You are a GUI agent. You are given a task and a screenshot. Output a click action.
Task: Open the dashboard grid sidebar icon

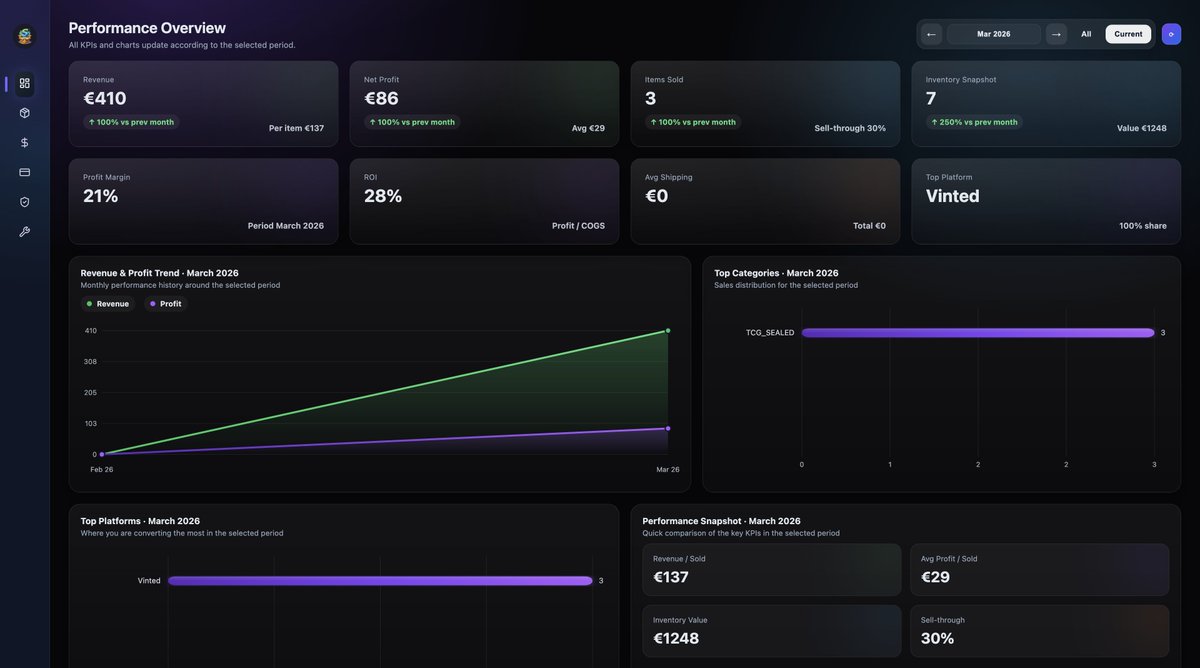tap(25, 83)
